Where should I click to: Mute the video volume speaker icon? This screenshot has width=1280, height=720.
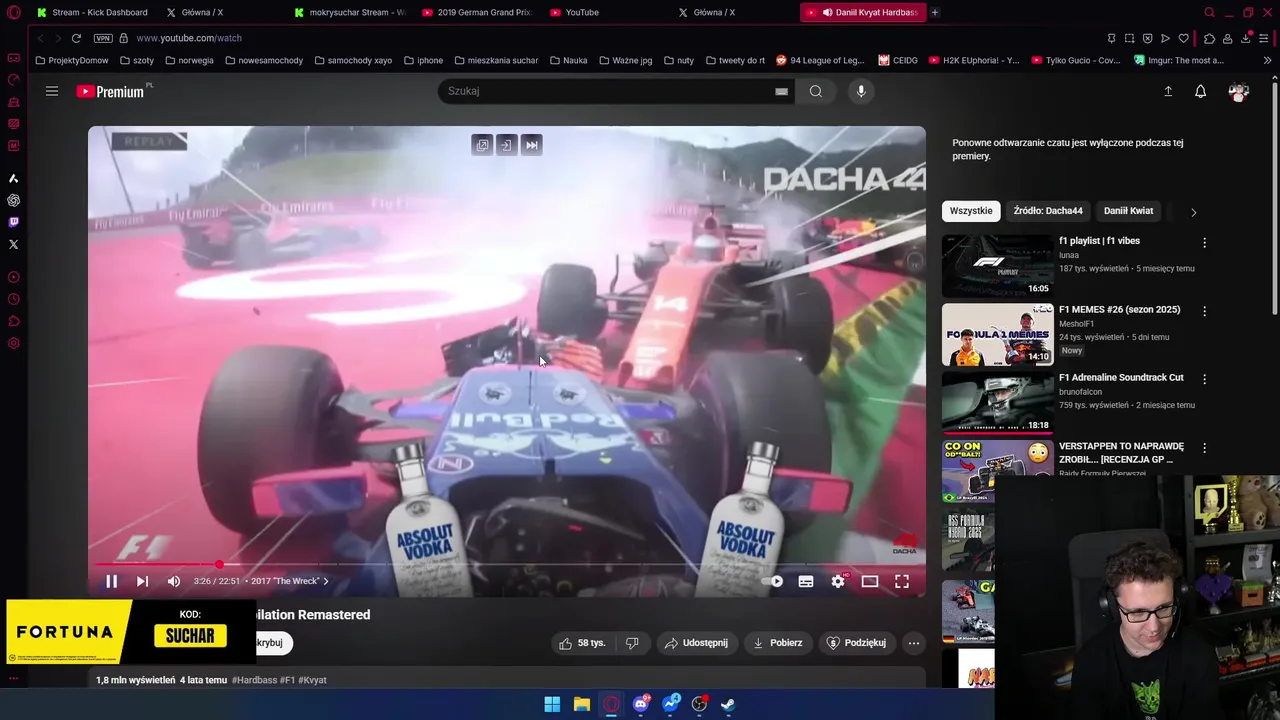click(x=174, y=581)
